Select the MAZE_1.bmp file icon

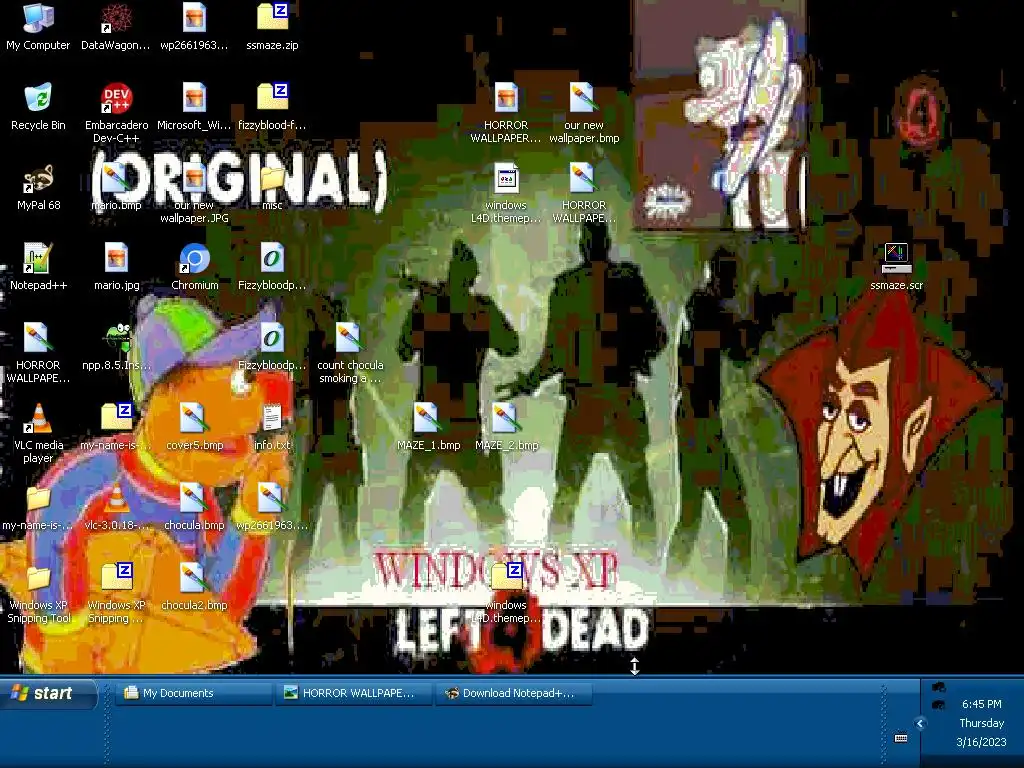point(428,418)
